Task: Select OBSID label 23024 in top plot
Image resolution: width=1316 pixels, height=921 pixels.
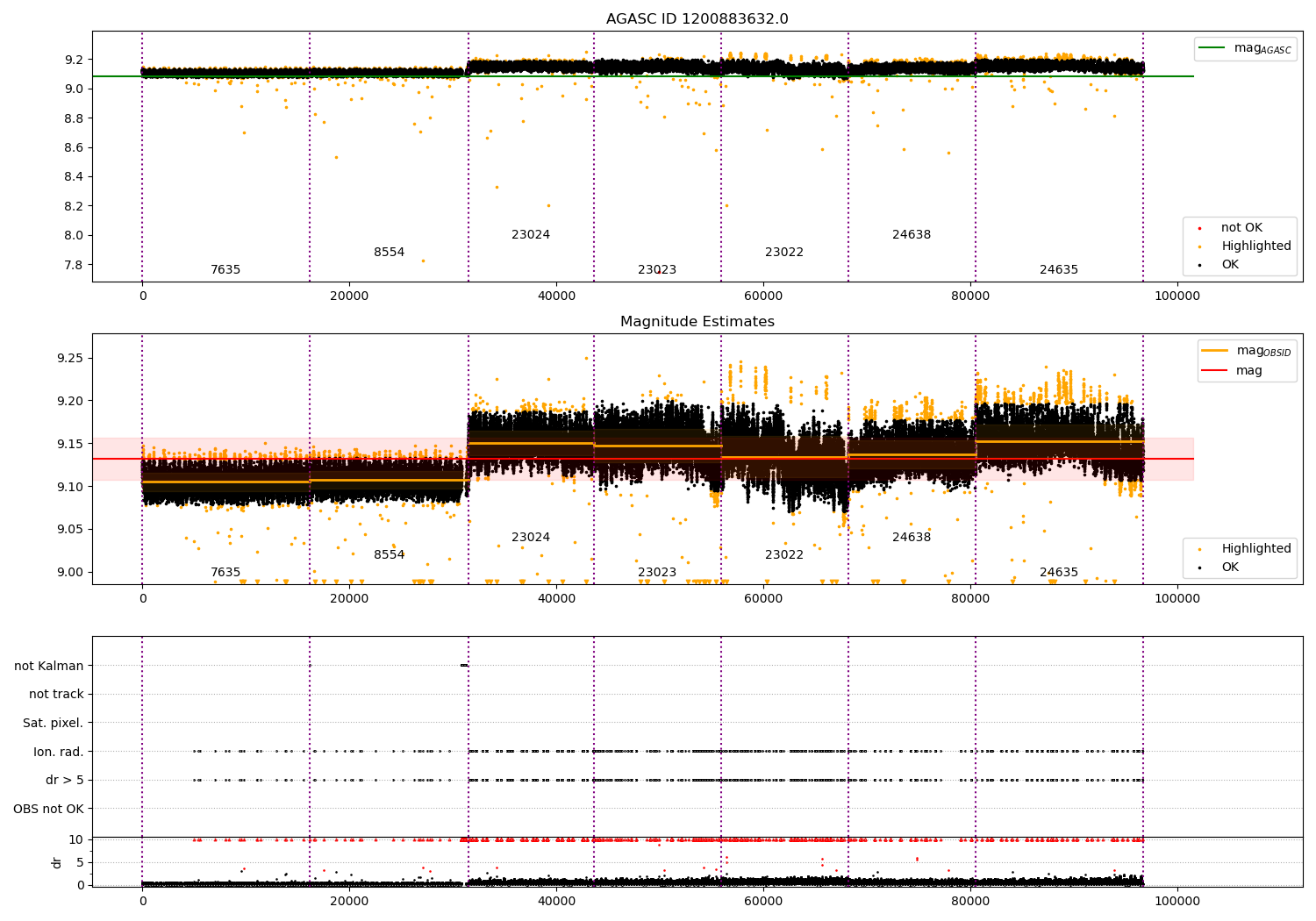Action: click(531, 235)
